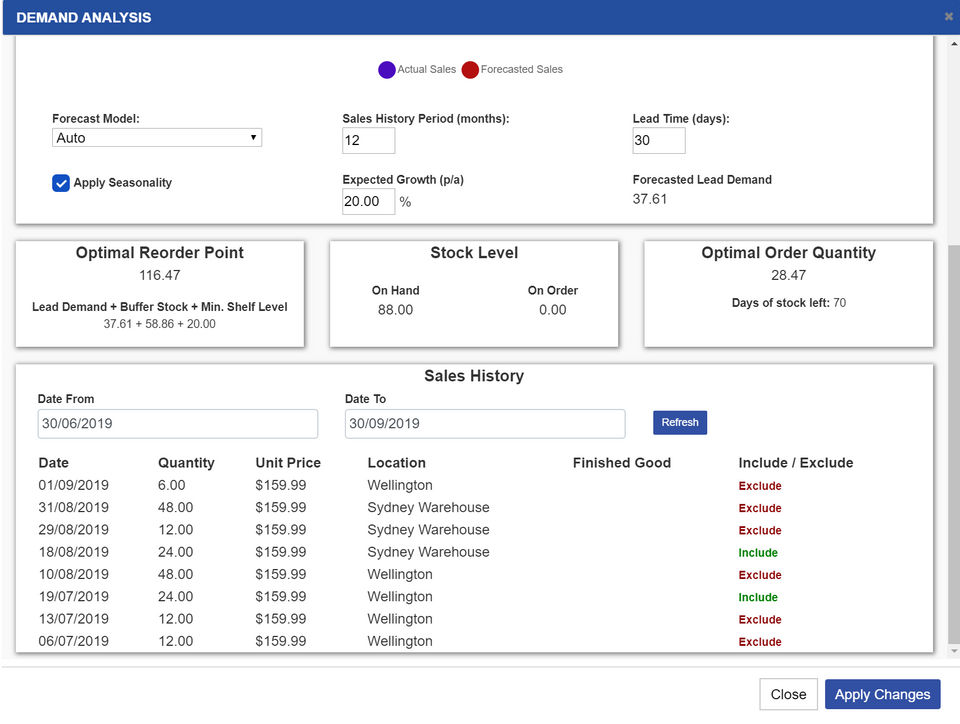Toggle Exclude for the 06/07/2019 sale
This screenshot has width=960, height=724.
pyautogui.click(x=760, y=642)
